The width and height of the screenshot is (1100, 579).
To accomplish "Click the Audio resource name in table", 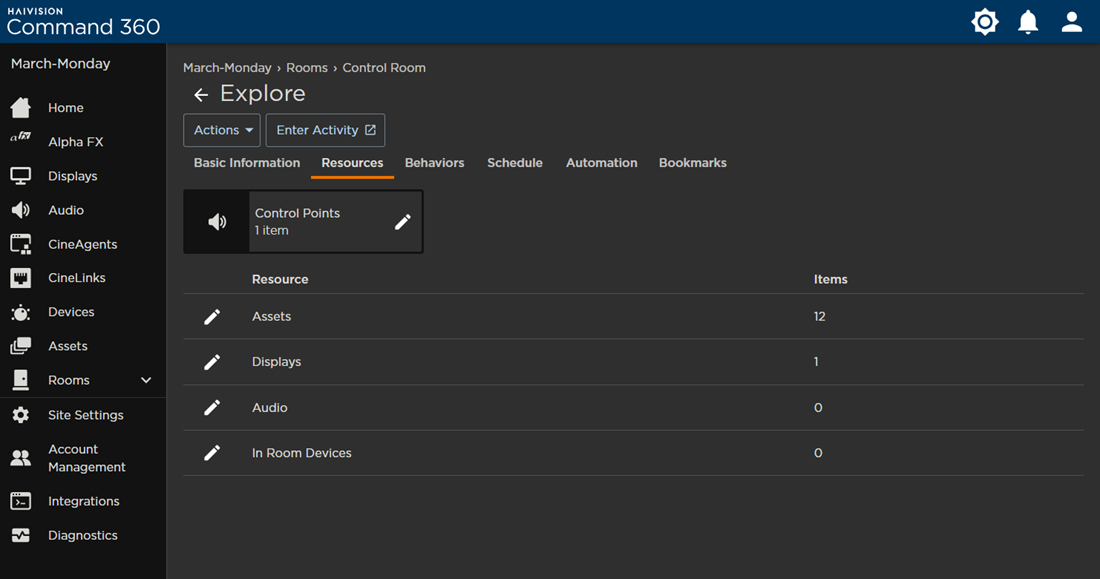I will click(269, 408).
